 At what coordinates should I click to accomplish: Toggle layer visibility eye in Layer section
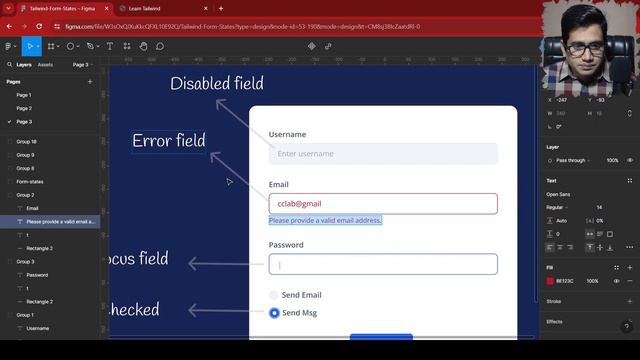tap(630, 160)
